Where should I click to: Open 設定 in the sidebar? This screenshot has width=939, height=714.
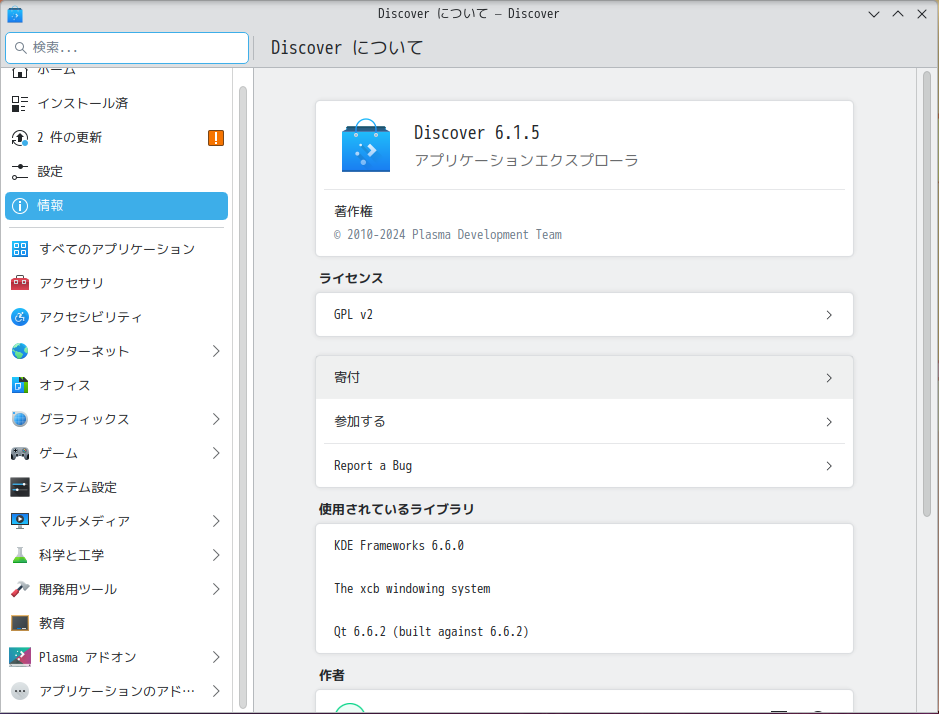tap(116, 172)
